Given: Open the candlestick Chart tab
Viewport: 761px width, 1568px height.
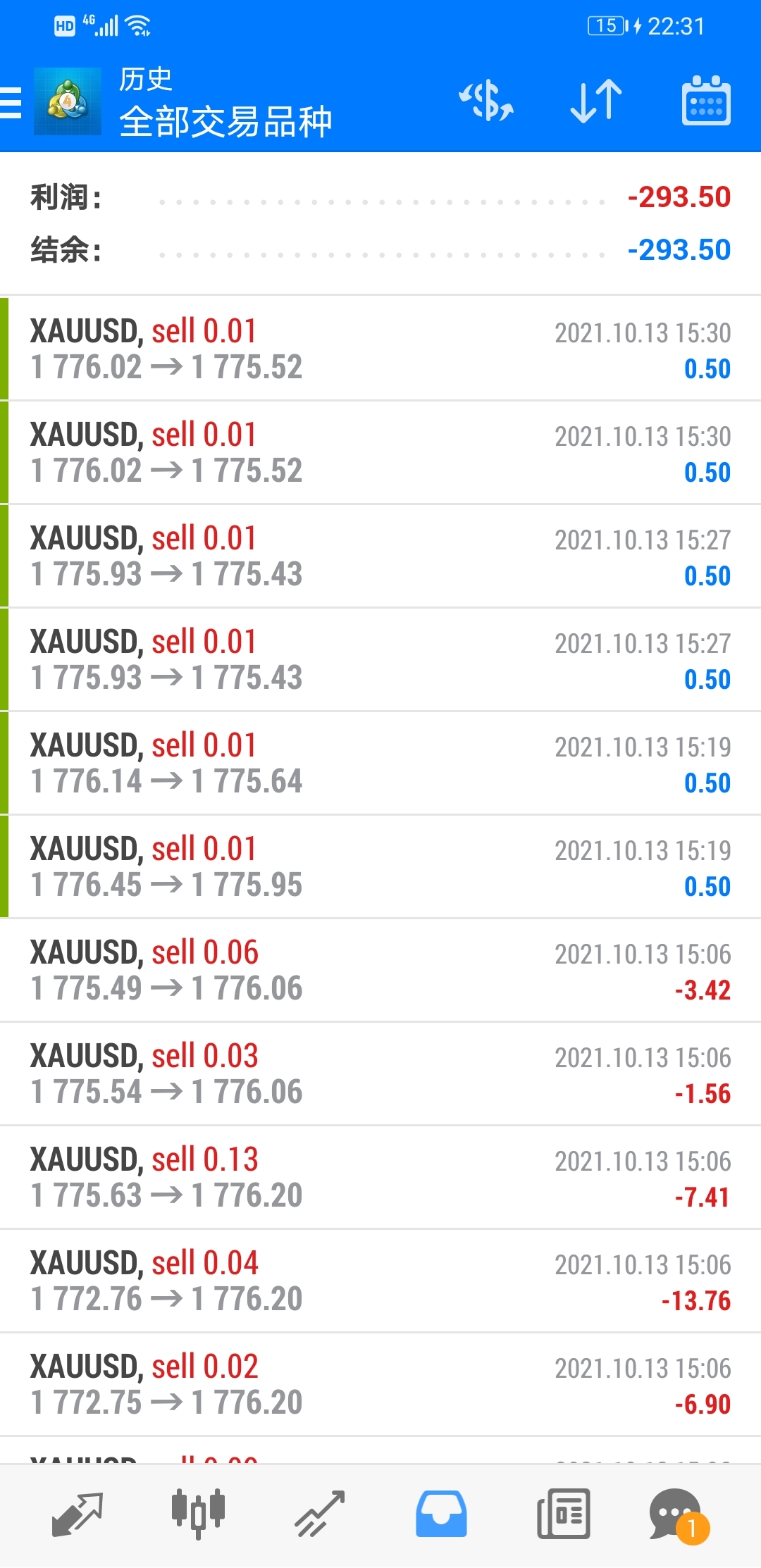Looking at the screenshot, I should click(x=198, y=1514).
